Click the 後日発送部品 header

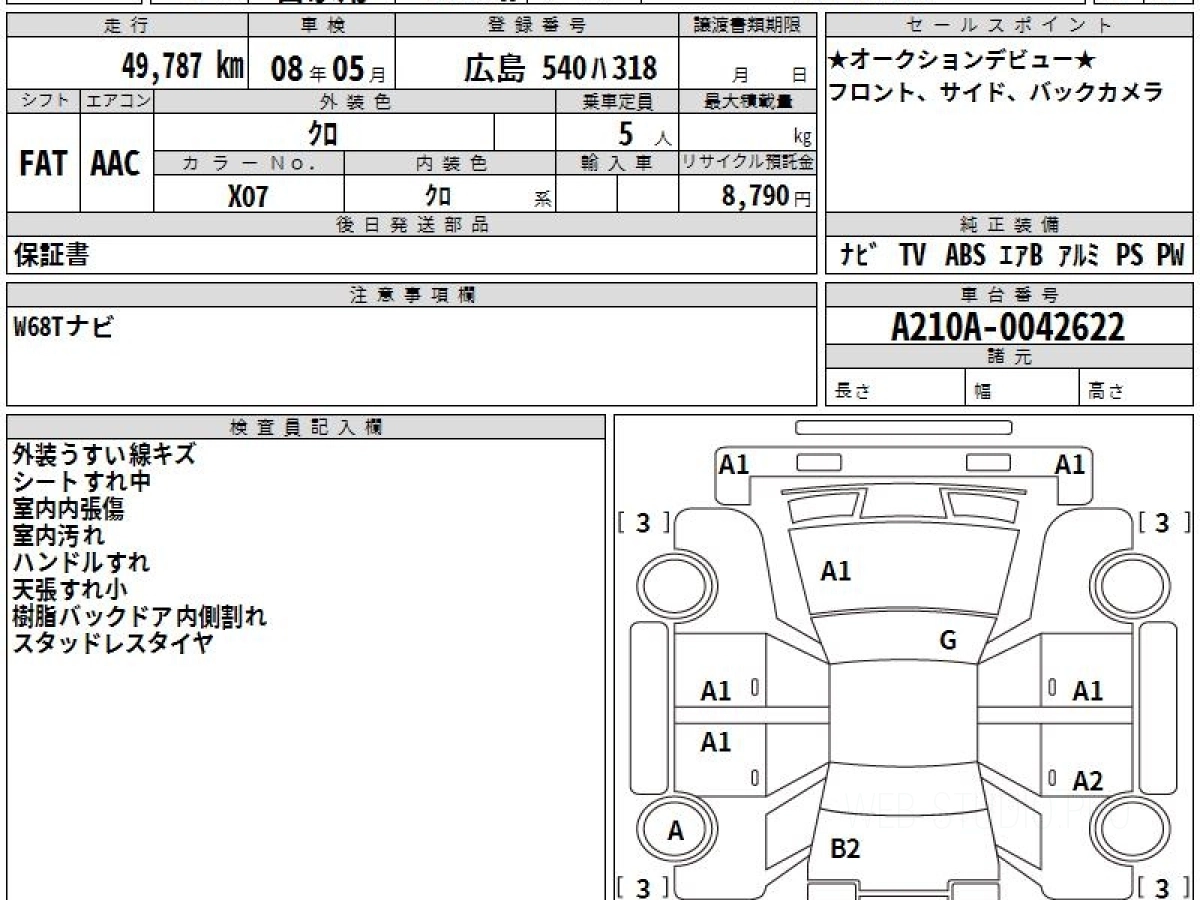(x=412, y=225)
